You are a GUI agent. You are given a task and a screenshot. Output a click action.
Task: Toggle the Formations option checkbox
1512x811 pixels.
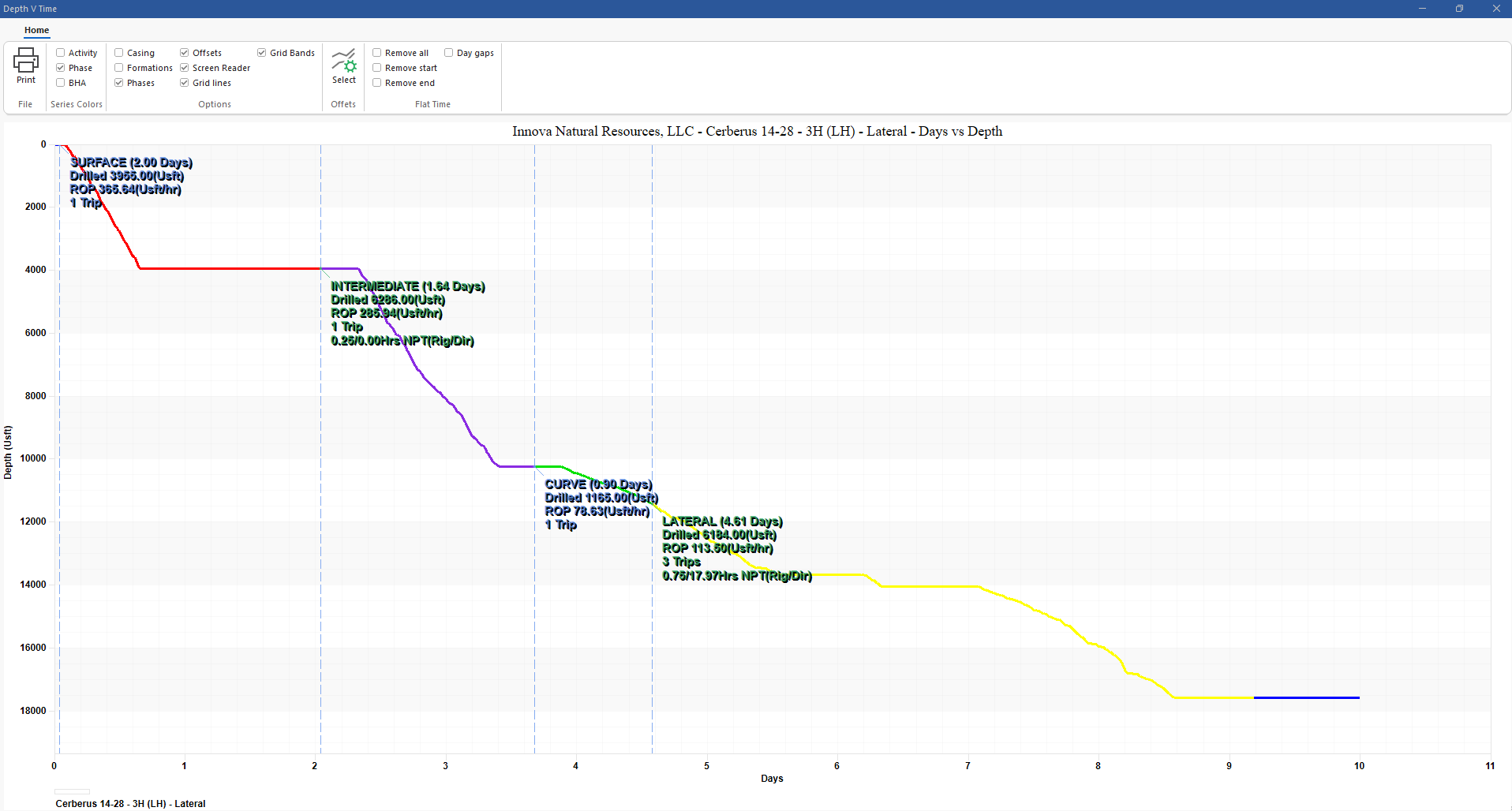pos(118,68)
